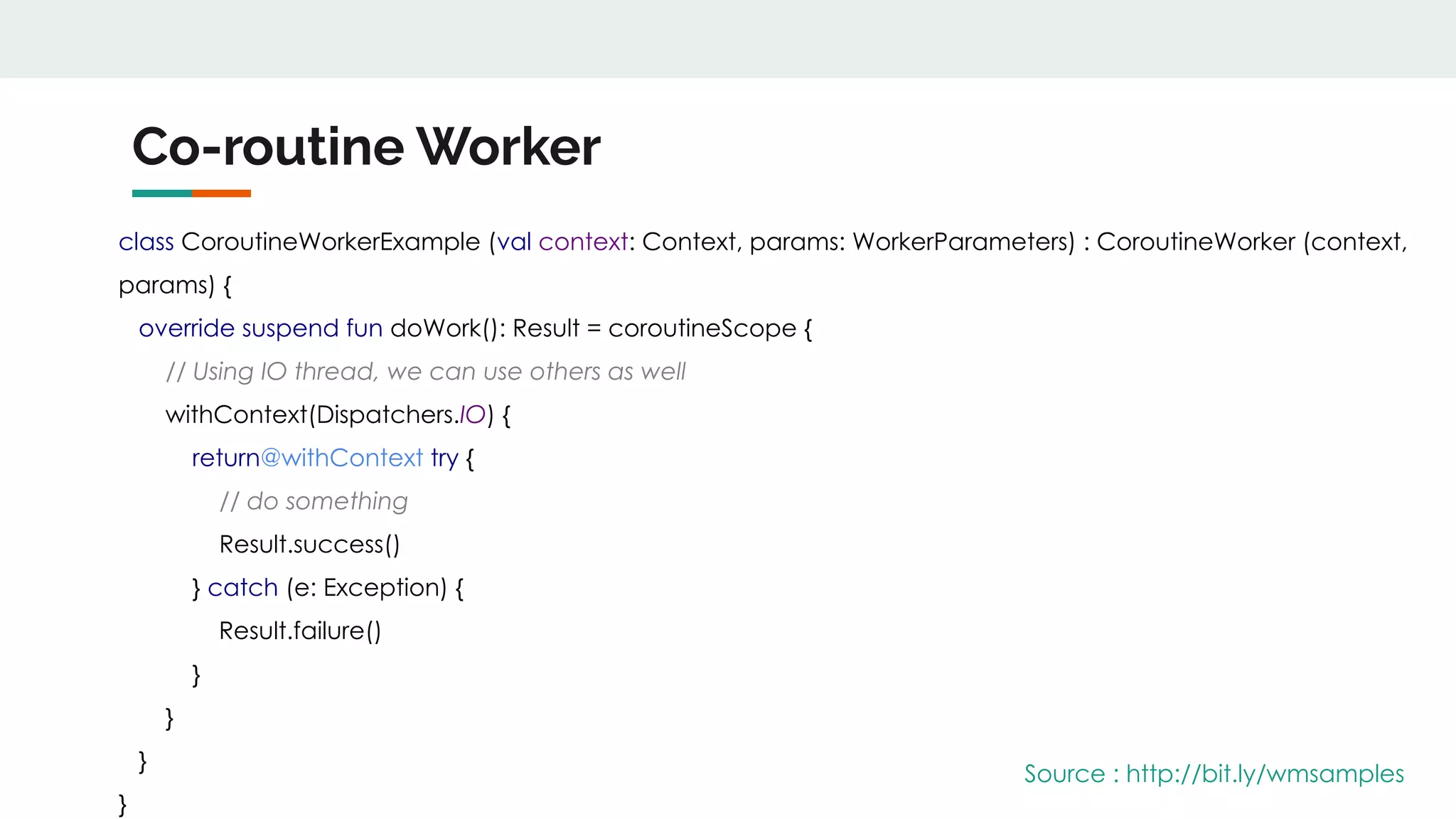Click the 'Result.failure()' line
This screenshot has height=819, width=1456.
click(x=300, y=631)
